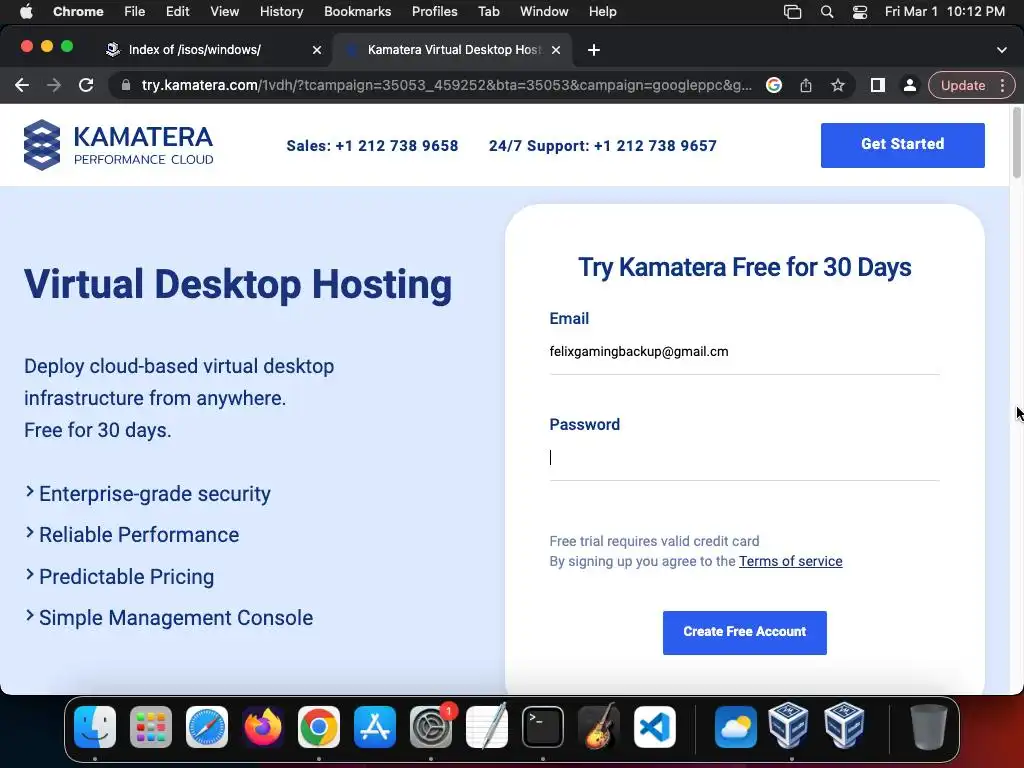This screenshot has height=768, width=1024.
Task: Open TextEdit from the Dock
Action: click(487, 727)
